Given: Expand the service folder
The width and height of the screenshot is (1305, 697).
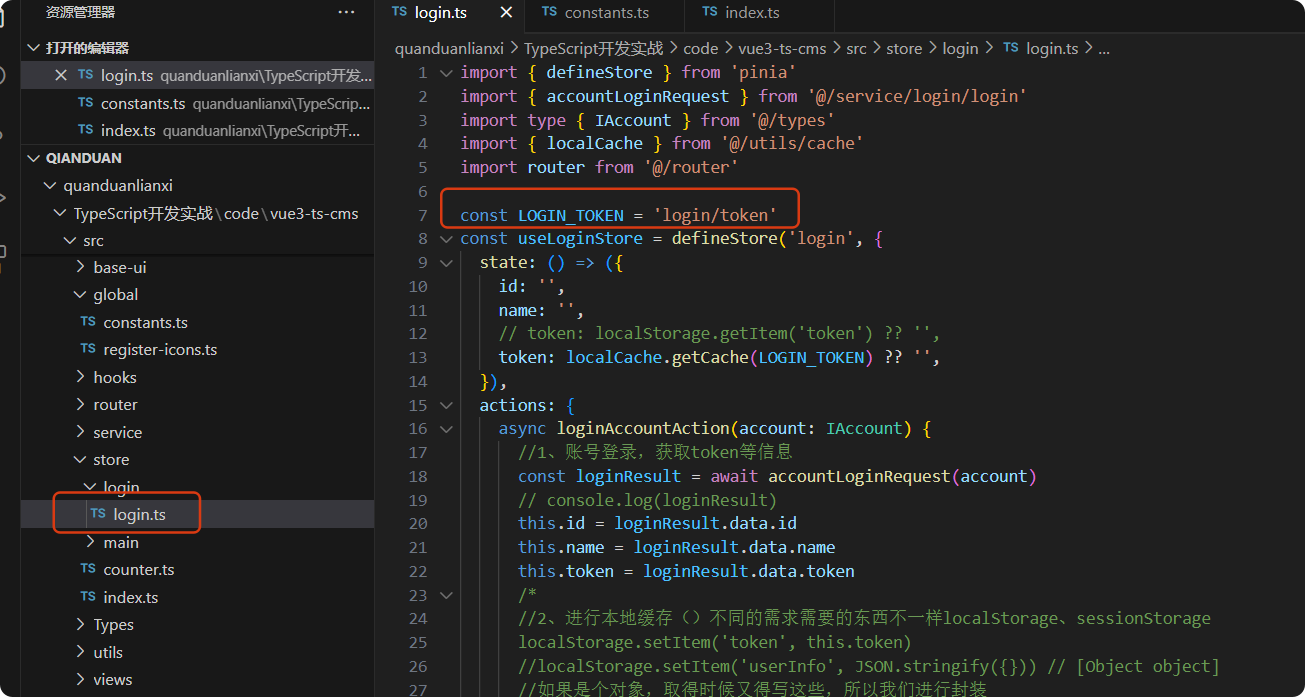Looking at the screenshot, I should tap(81, 433).
